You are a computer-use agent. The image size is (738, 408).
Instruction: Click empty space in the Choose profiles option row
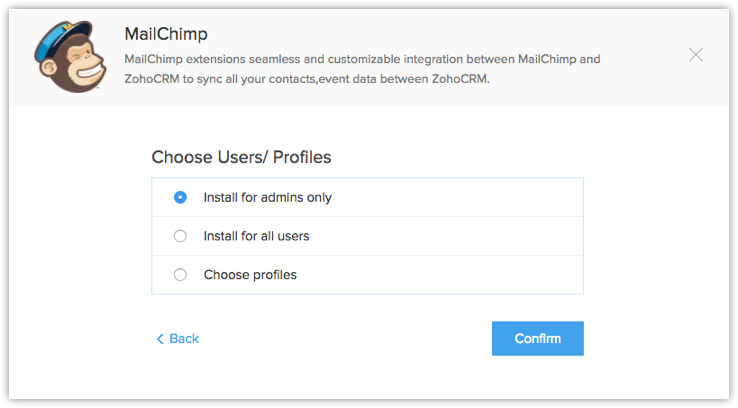(x=440, y=274)
